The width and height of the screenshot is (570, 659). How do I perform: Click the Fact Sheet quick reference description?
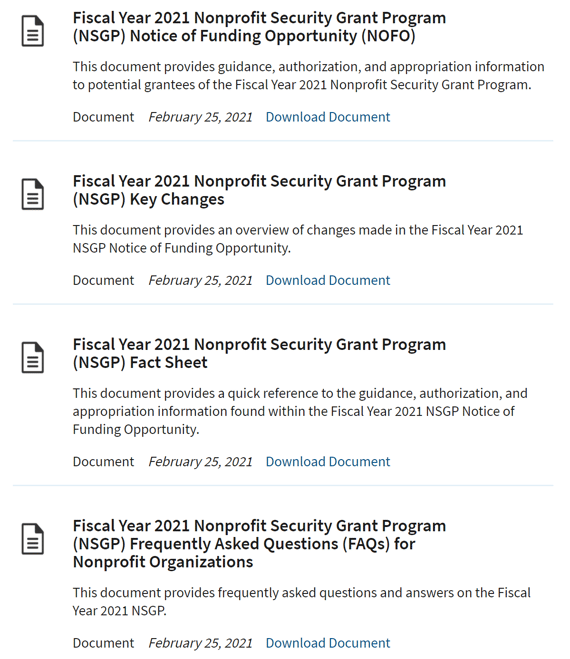300,411
